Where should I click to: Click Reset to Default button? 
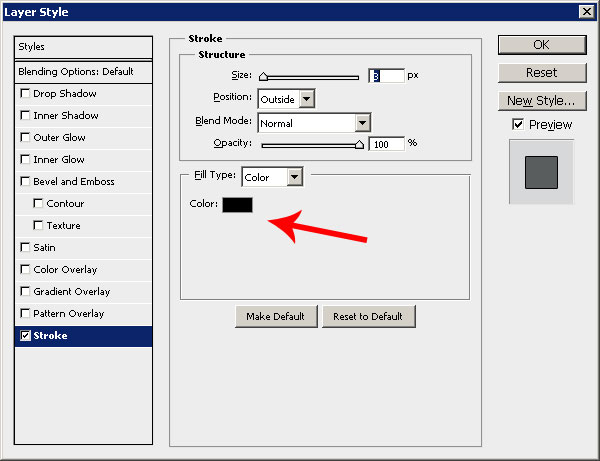368,316
